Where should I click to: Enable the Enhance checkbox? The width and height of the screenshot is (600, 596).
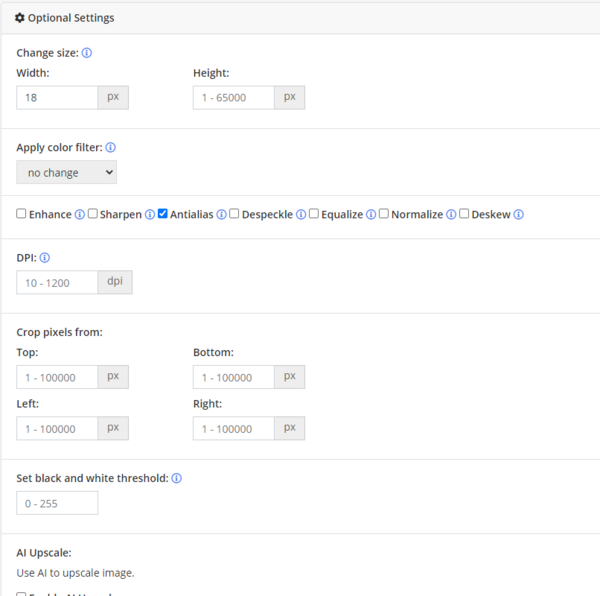coord(21,213)
